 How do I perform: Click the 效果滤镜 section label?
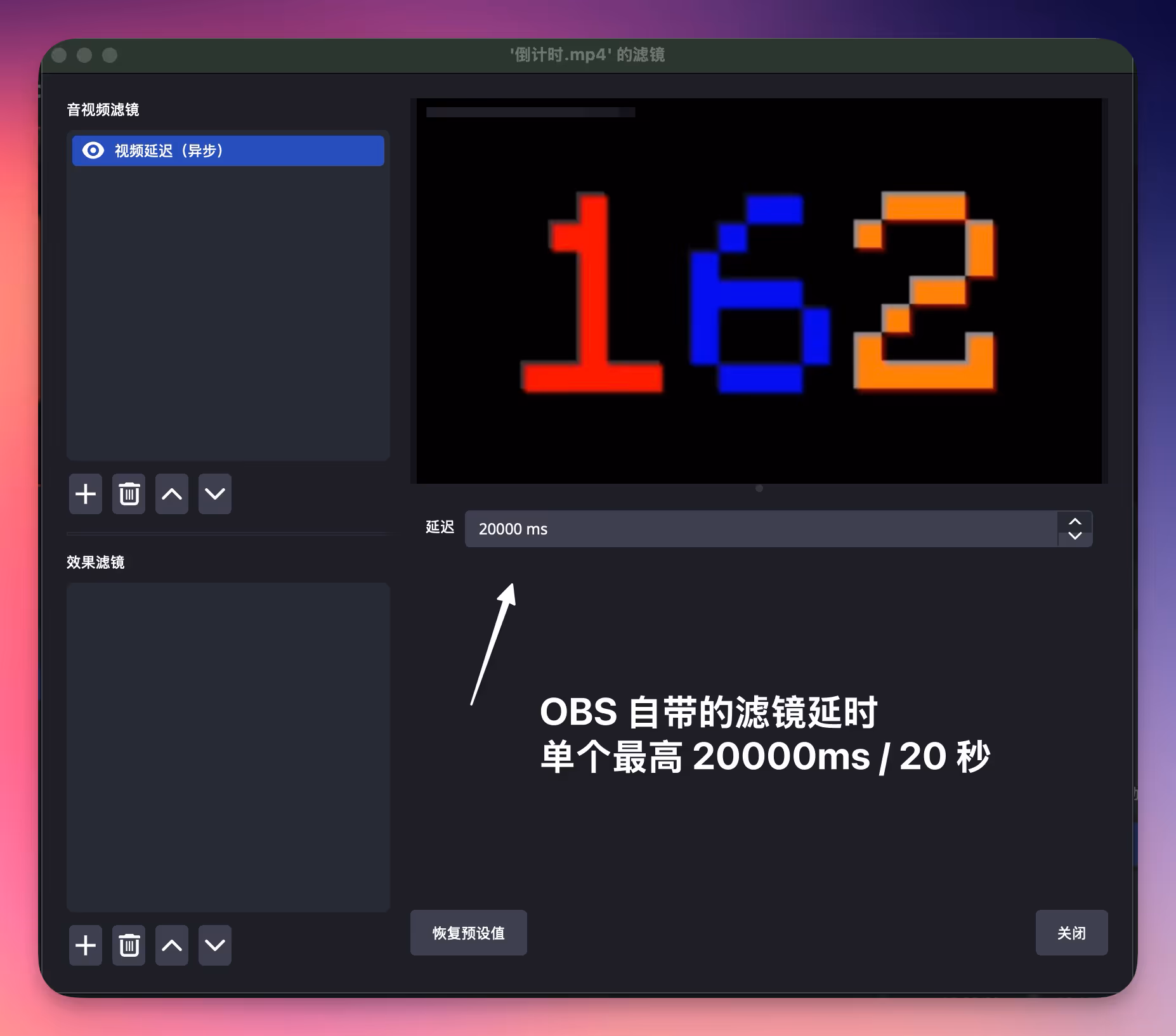96,562
